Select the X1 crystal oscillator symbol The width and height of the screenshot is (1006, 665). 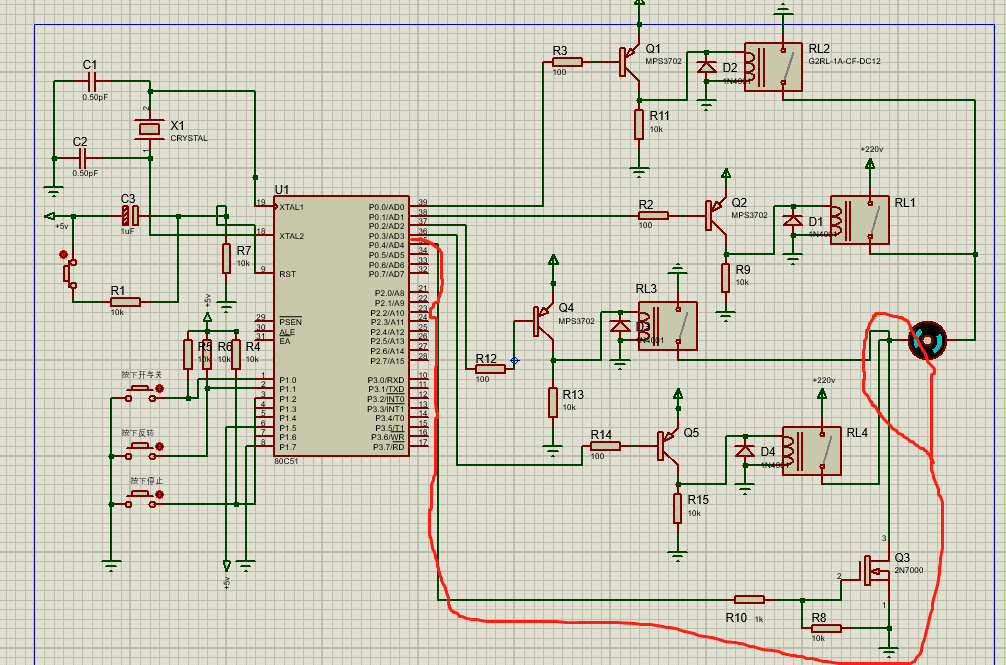pyautogui.click(x=149, y=129)
